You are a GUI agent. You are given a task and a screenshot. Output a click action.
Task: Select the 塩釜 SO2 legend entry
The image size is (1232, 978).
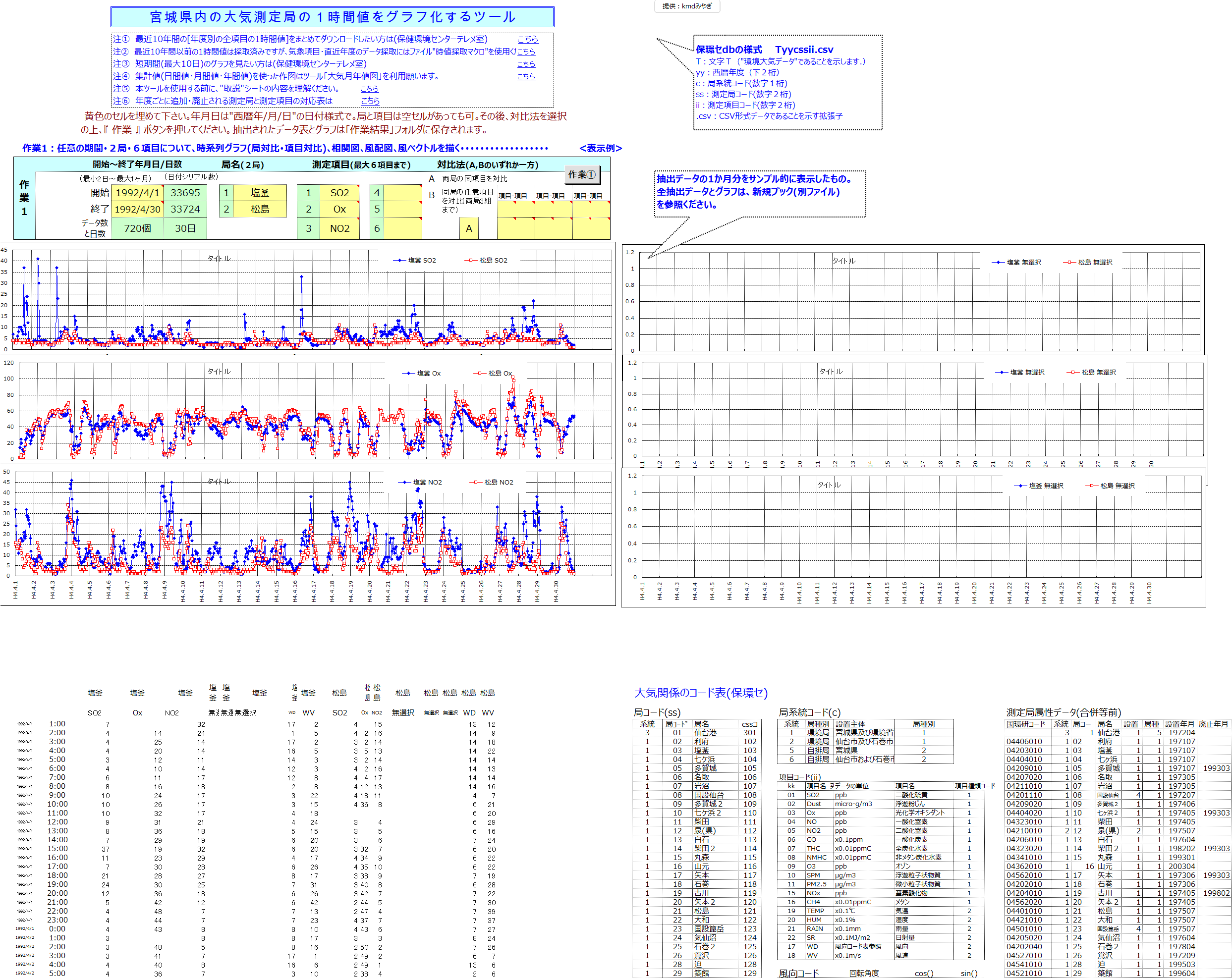pos(415,261)
